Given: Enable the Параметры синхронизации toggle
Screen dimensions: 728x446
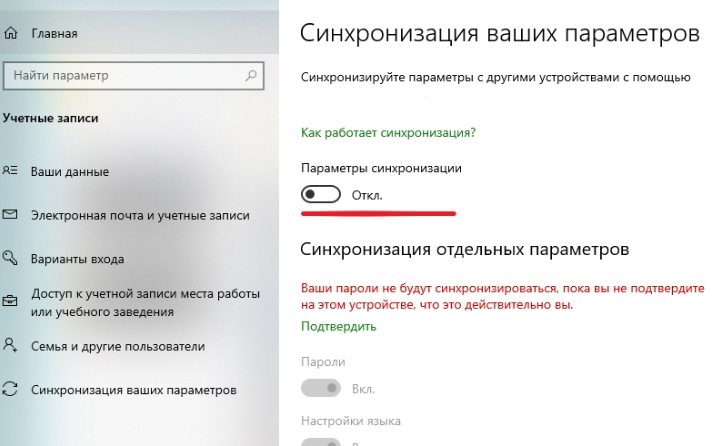Looking at the screenshot, I should tap(321, 194).
